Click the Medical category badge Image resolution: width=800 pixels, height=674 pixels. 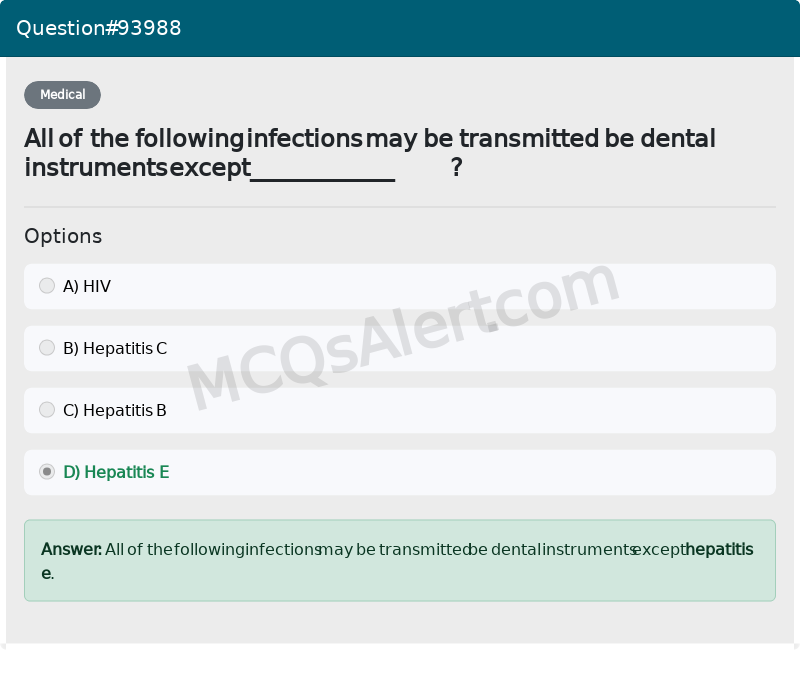62,95
